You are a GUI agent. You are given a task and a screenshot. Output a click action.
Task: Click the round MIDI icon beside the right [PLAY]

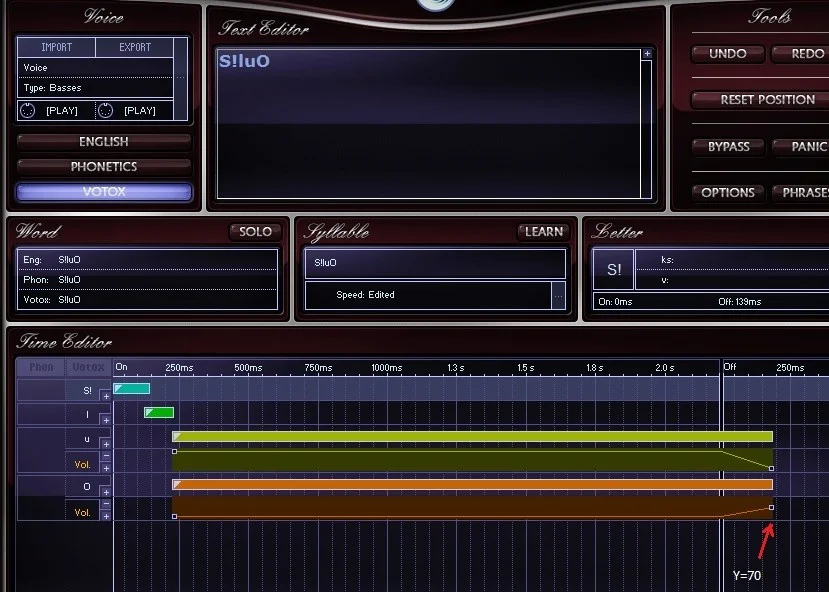[105, 110]
